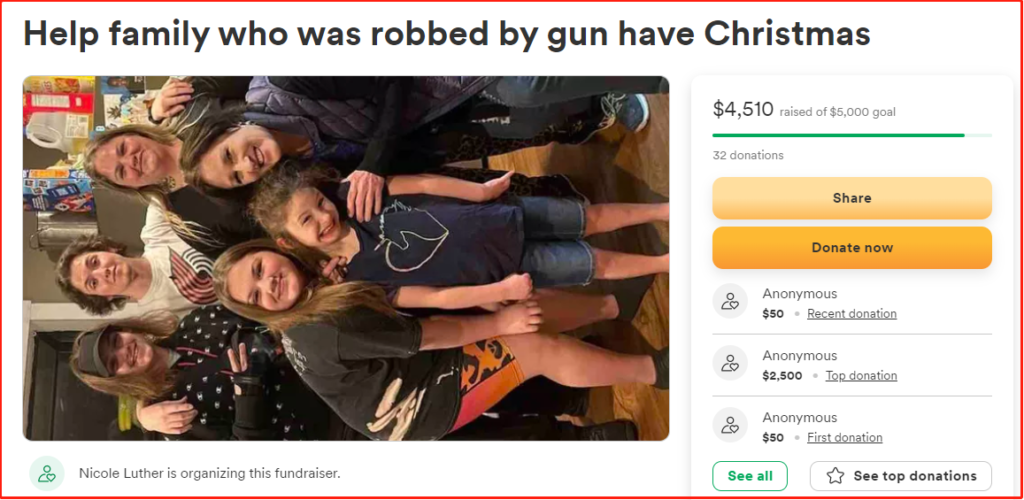
Task: Click the $4,510 raised amount
Action: 743,110
